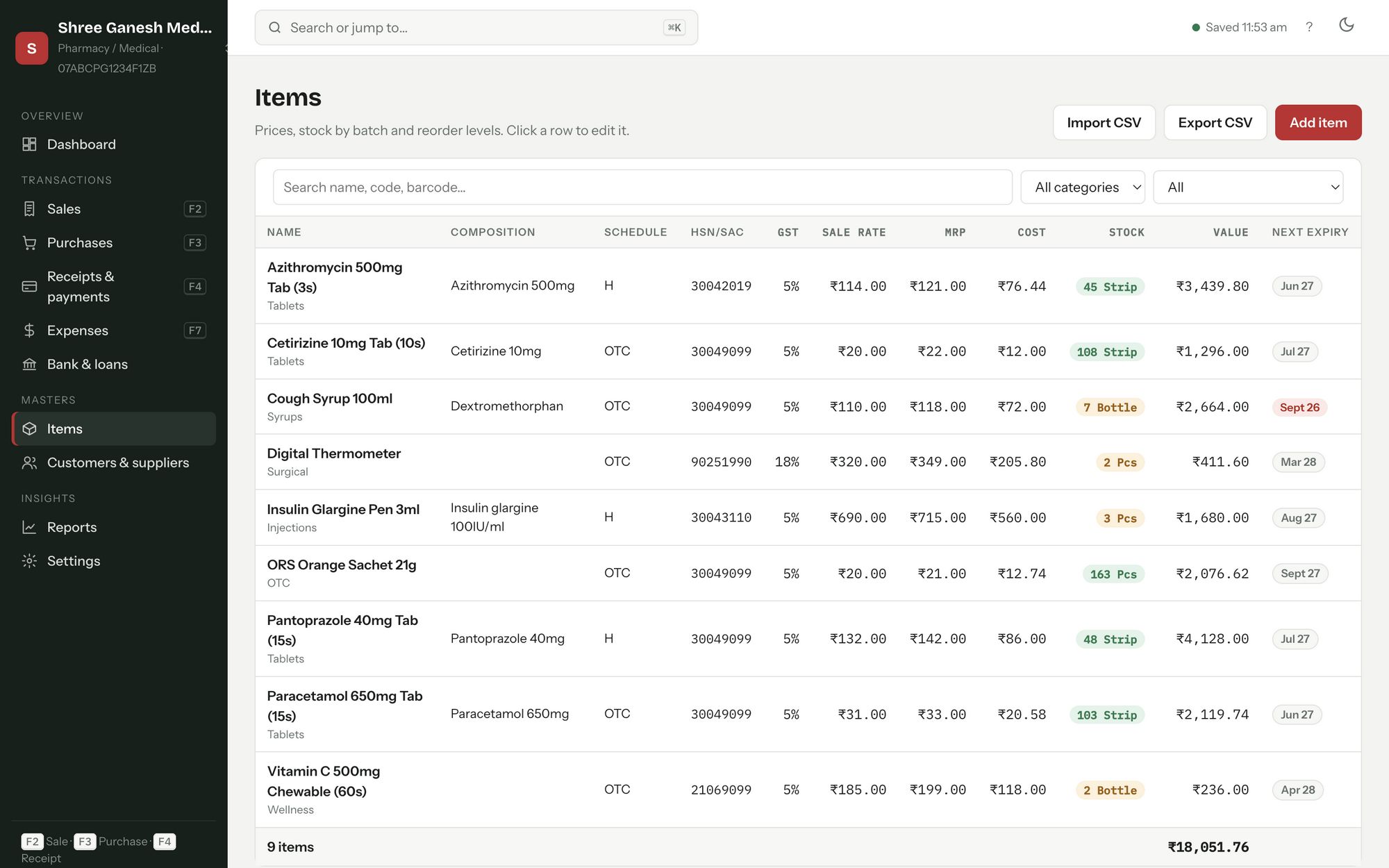The width and height of the screenshot is (1389, 868).
Task: Select the Cough Syrup 100ml item
Action: tap(808, 407)
